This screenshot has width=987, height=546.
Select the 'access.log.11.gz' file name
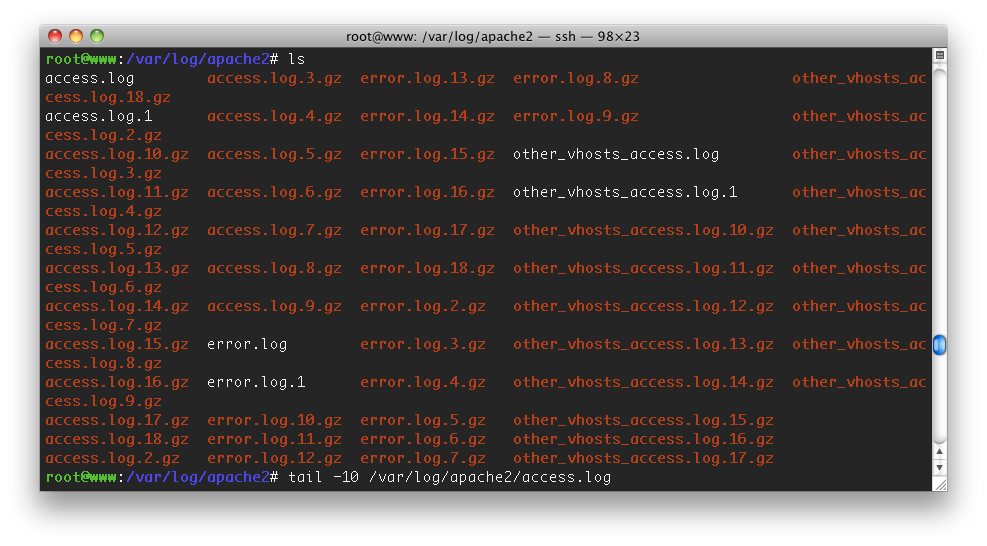pos(116,192)
